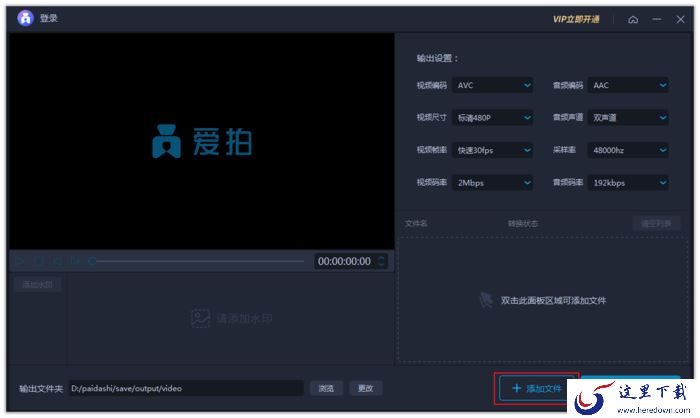This screenshot has width=700, height=418.
Task: Expand the 音频声道 双声道 dropdown
Action: [x=628, y=118]
